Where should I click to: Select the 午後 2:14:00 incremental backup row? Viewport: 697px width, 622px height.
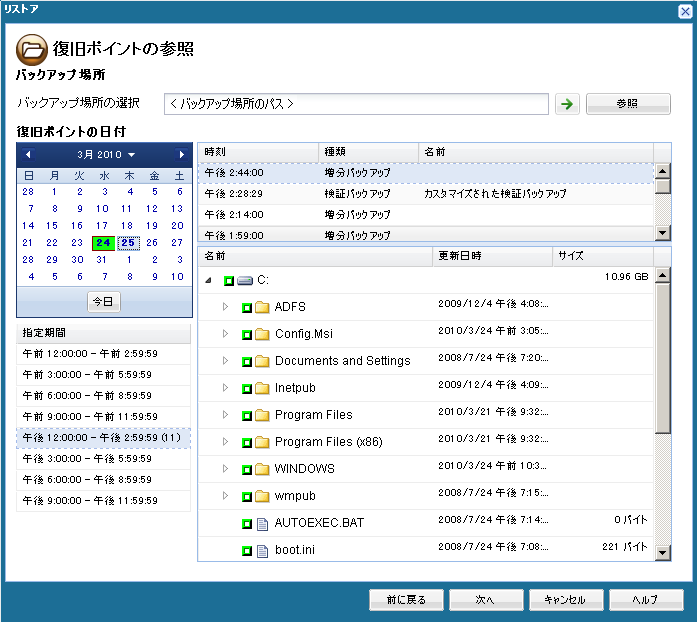coord(426,215)
